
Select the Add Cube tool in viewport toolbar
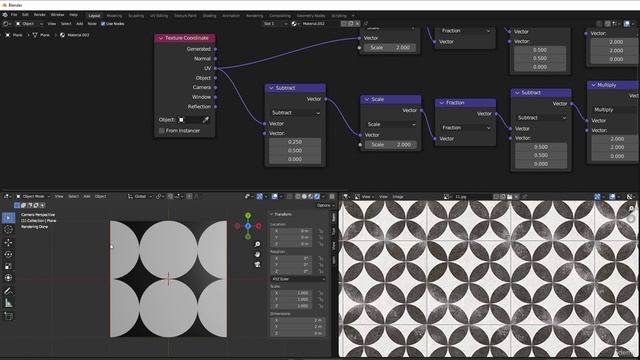click(x=8, y=316)
